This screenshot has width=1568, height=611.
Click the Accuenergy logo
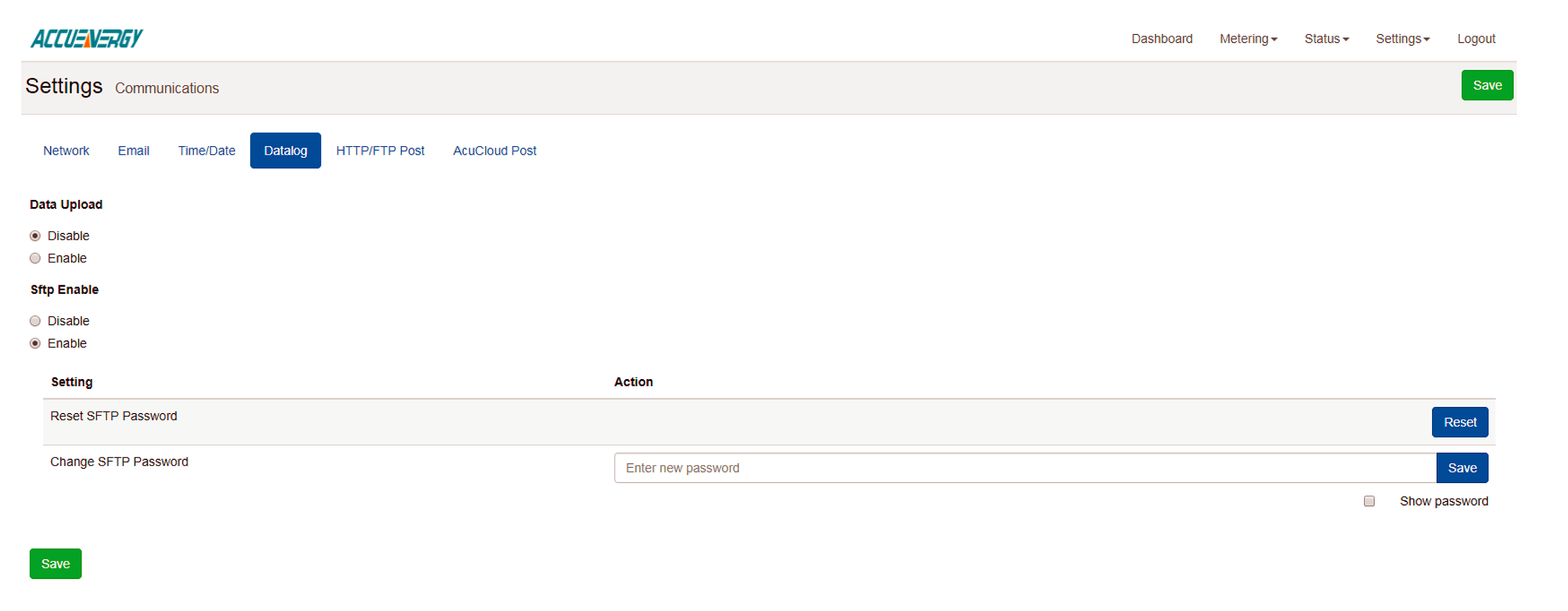tap(86, 39)
